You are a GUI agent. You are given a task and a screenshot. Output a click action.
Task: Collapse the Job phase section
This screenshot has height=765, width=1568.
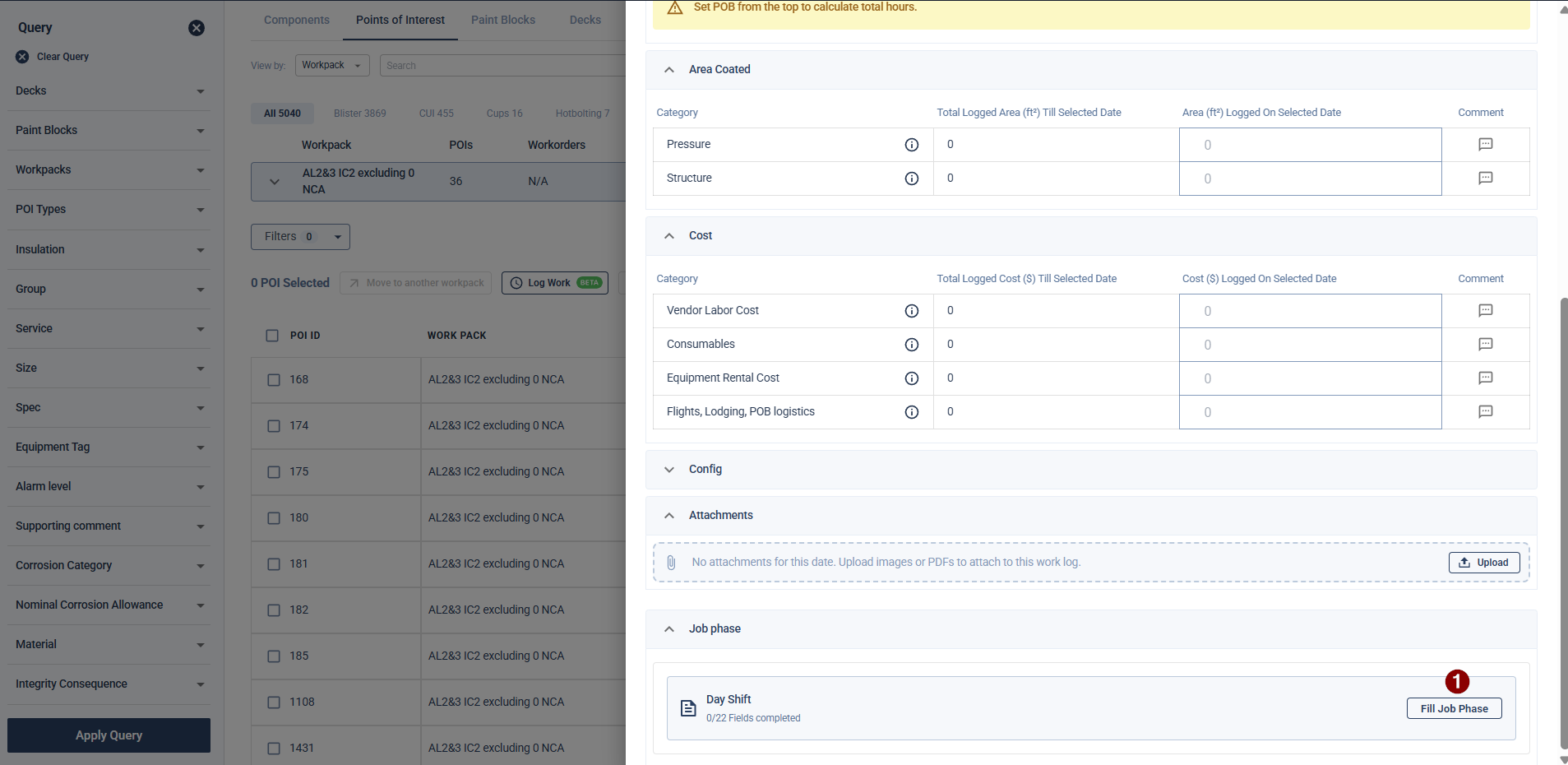pyautogui.click(x=669, y=629)
